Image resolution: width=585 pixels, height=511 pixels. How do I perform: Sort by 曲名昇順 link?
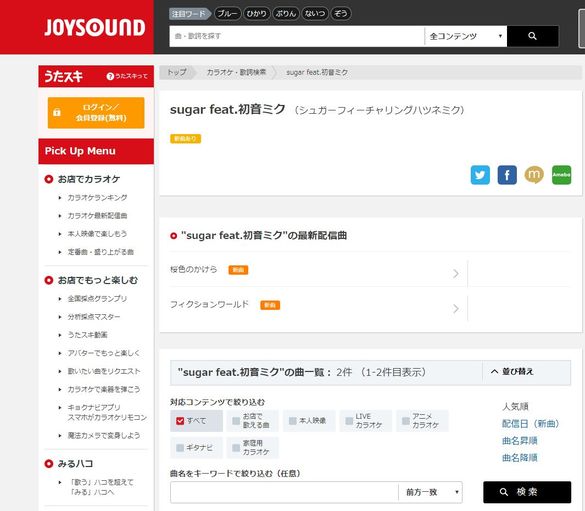[x=520, y=441]
